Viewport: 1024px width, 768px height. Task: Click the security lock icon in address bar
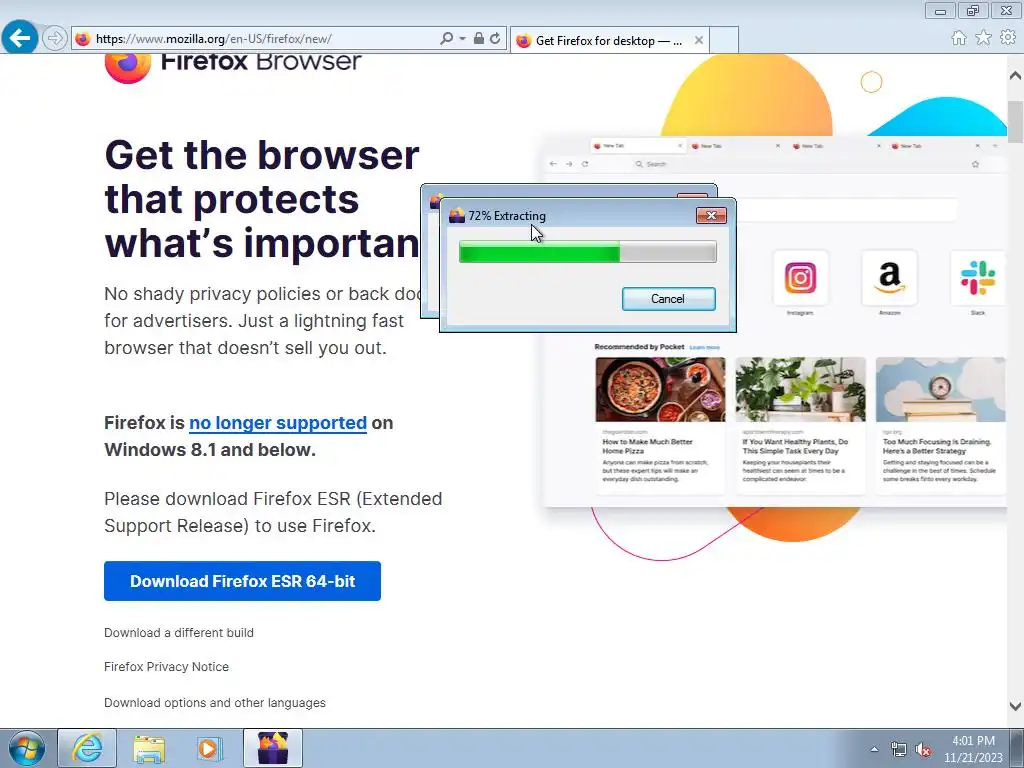(x=479, y=39)
